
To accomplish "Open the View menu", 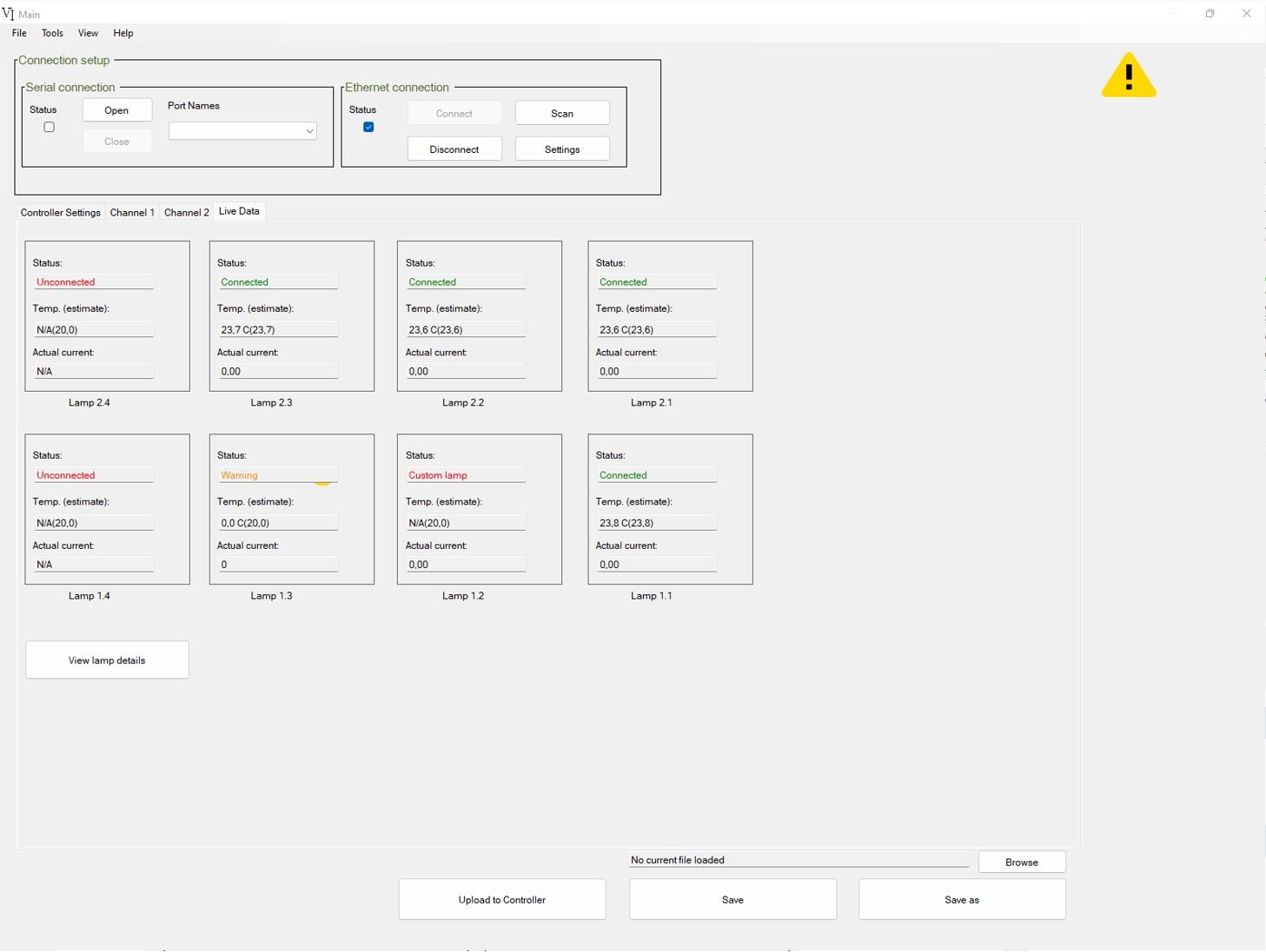I will (88, 33).
